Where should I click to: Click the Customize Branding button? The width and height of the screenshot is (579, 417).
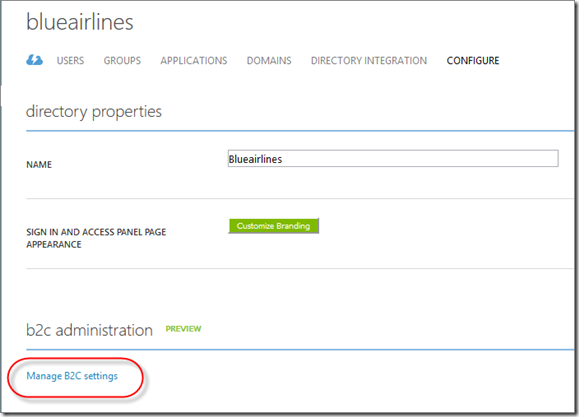(274, 226)
